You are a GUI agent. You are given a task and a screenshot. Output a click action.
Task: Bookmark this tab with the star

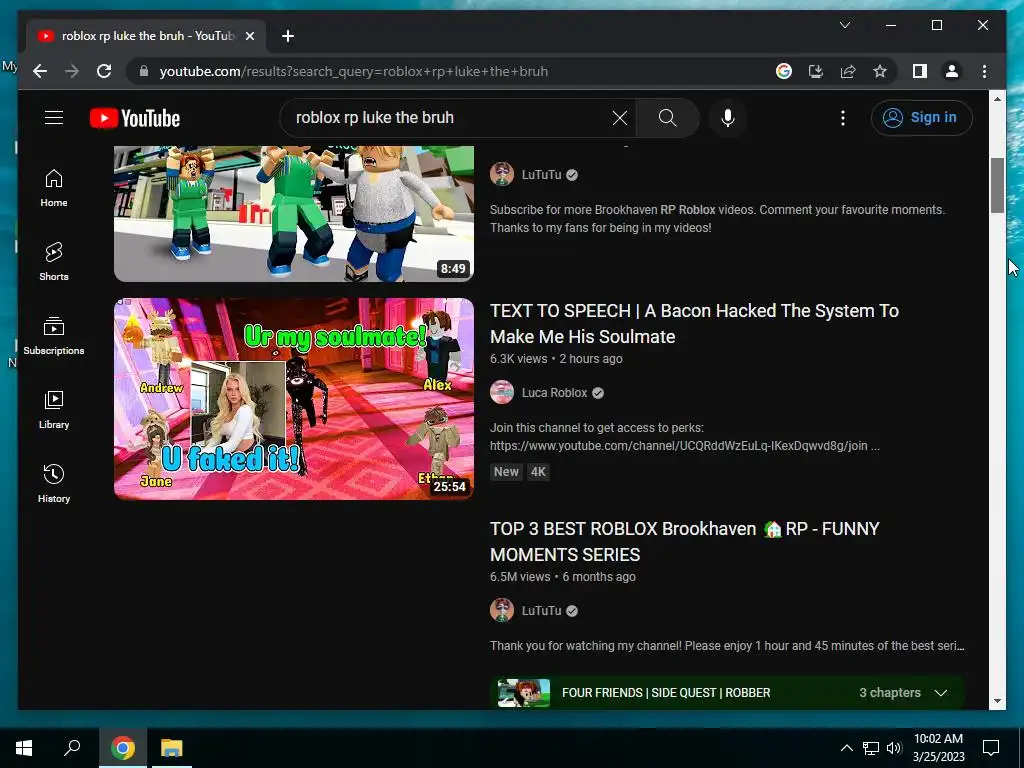(x=880, y=71)
